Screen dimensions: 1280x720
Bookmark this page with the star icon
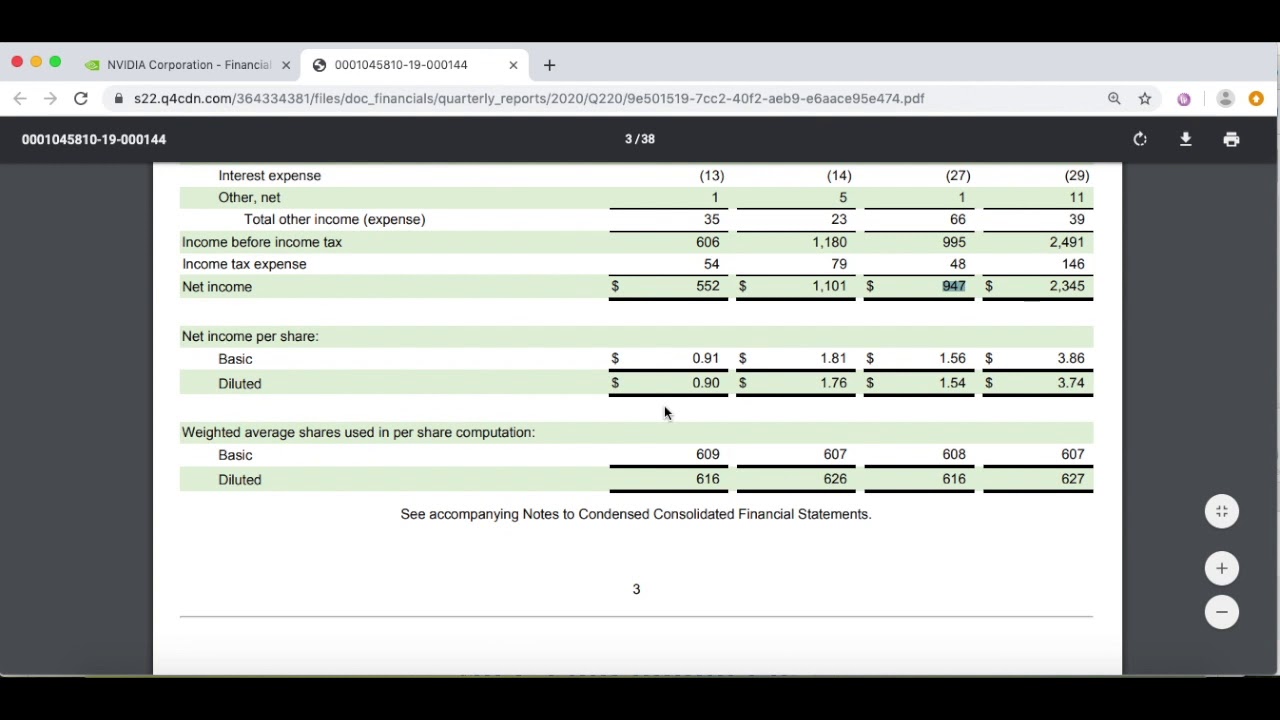(1145, 98)
